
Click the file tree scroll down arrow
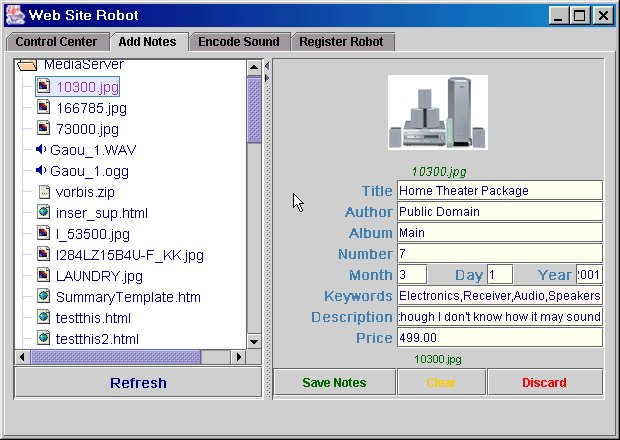pyautogui.click(x=254, y=340)
